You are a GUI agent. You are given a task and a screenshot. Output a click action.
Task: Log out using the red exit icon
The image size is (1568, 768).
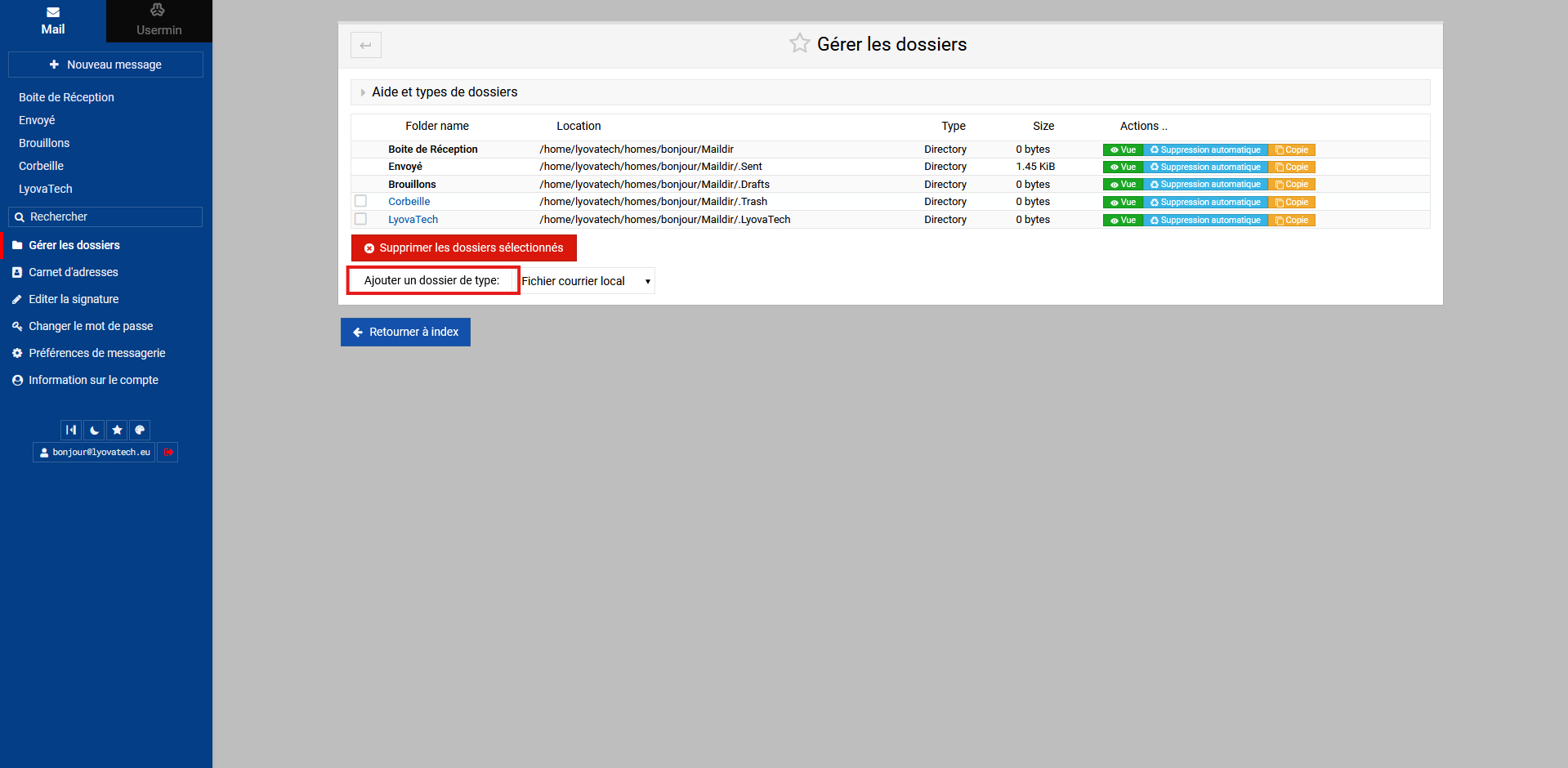click(168, 452)
